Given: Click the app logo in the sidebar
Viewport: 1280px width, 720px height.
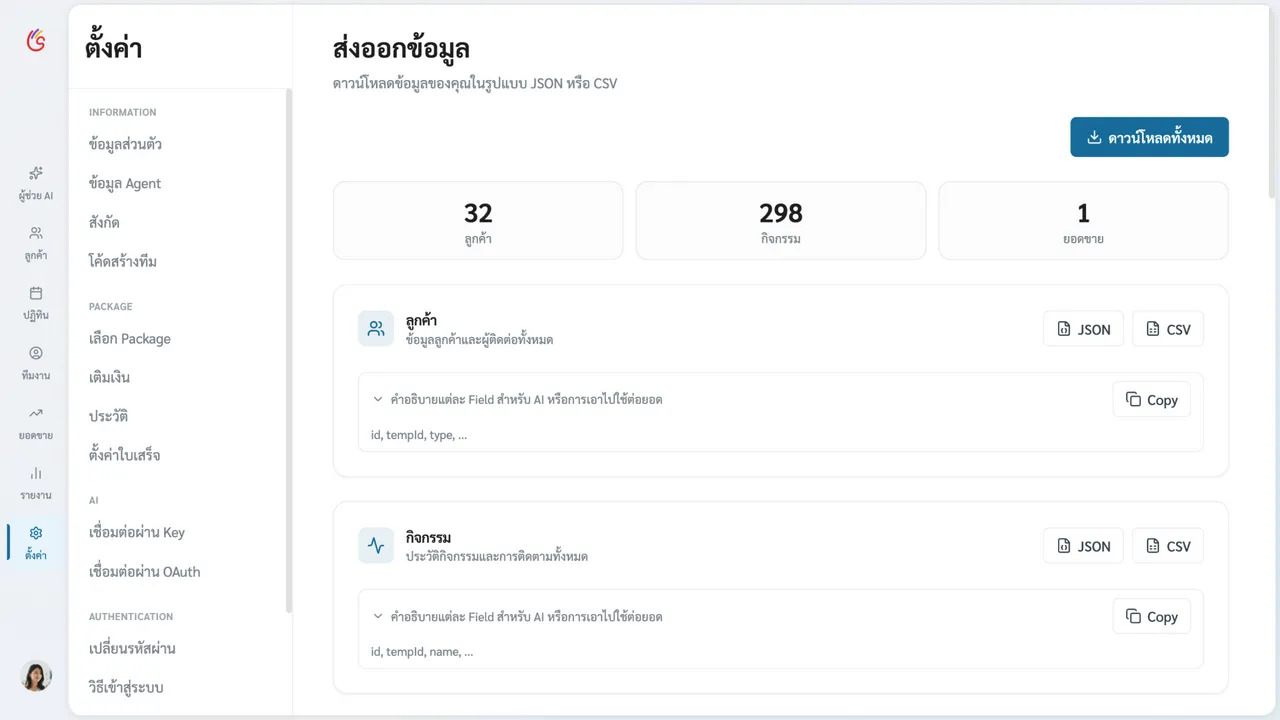Looking at the screenshot, I should click(36, 40).
